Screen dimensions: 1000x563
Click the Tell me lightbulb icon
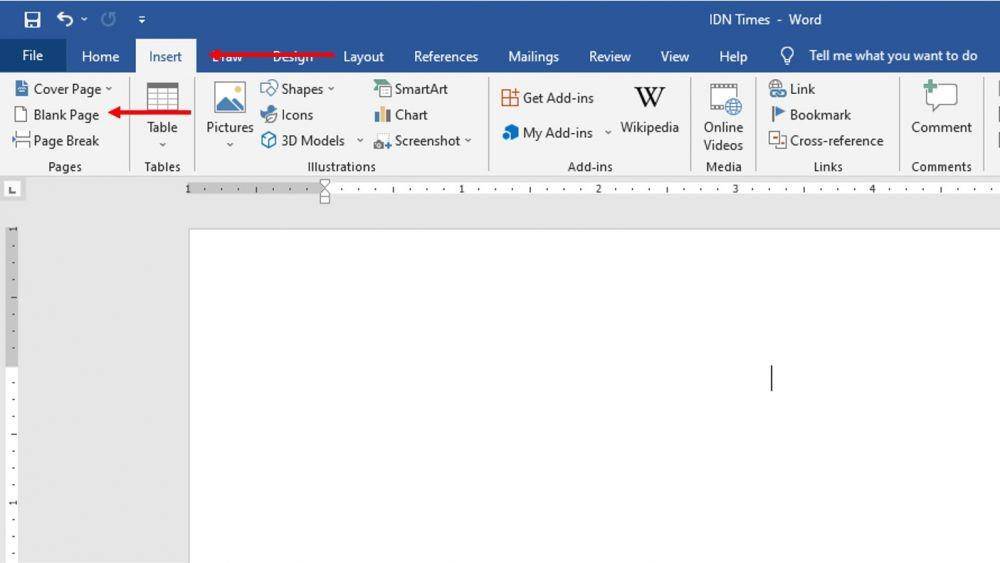point(787,56)
